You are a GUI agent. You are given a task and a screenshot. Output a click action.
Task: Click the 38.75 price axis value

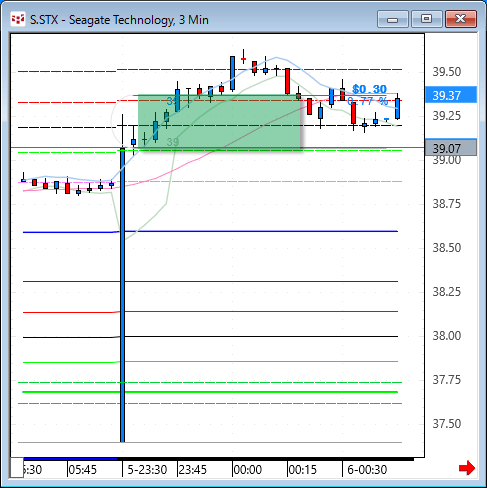(x=447, y=204)
